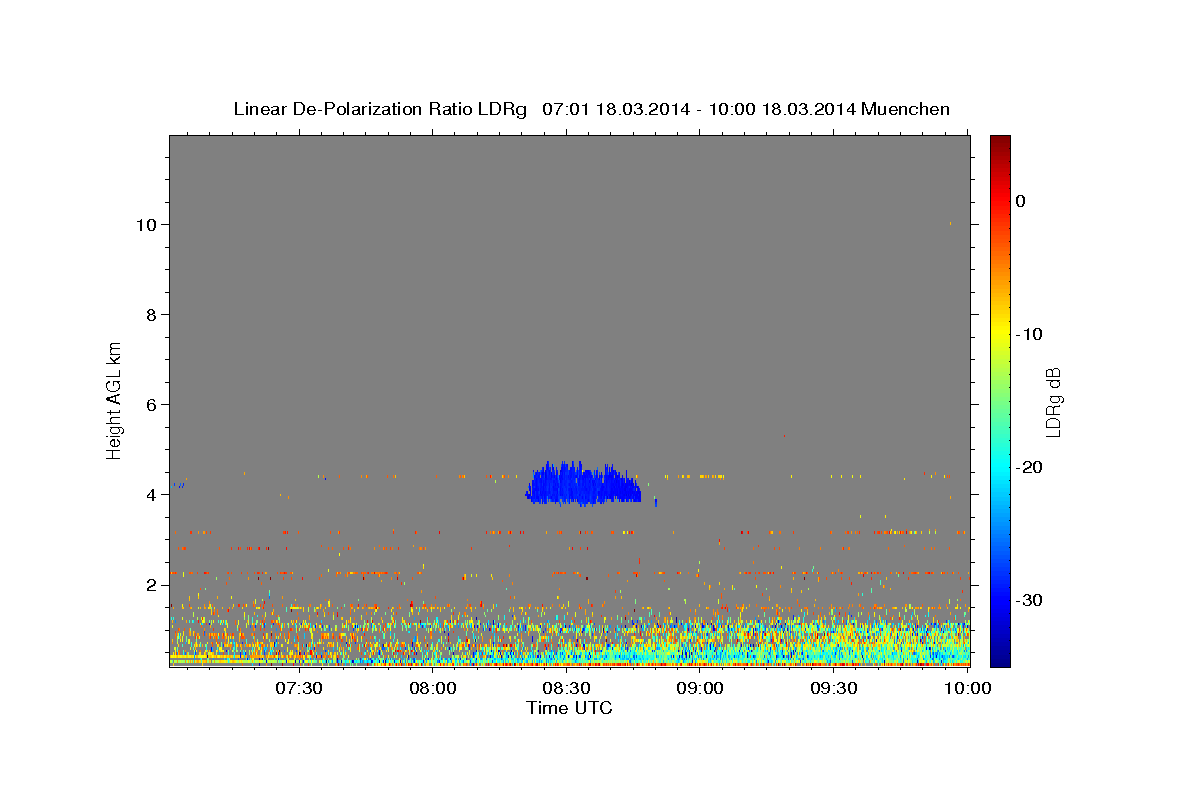The height and width of the screenshot is (800, 1200).
Task: Click the 08:00 time tick label
Action: coord(433,689)
